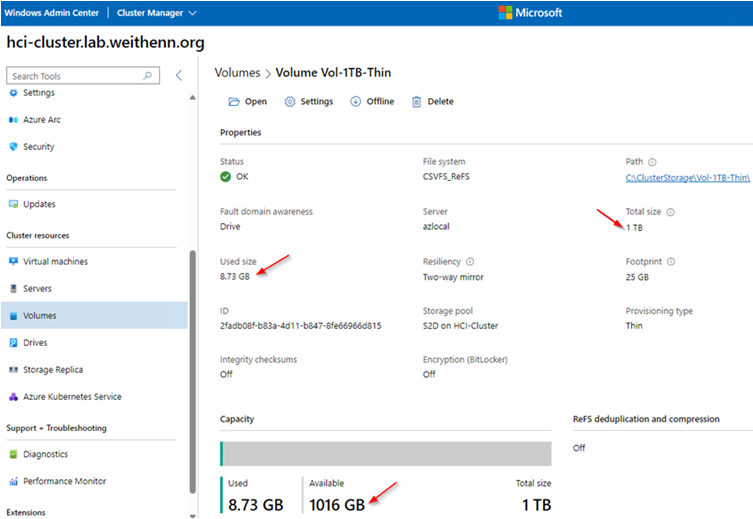Image resolution: width=753 pixels, height=519 pixels.
Task: Open the ClusterStorage Vol-1TB-Thin path link
Action: [688, 177]
